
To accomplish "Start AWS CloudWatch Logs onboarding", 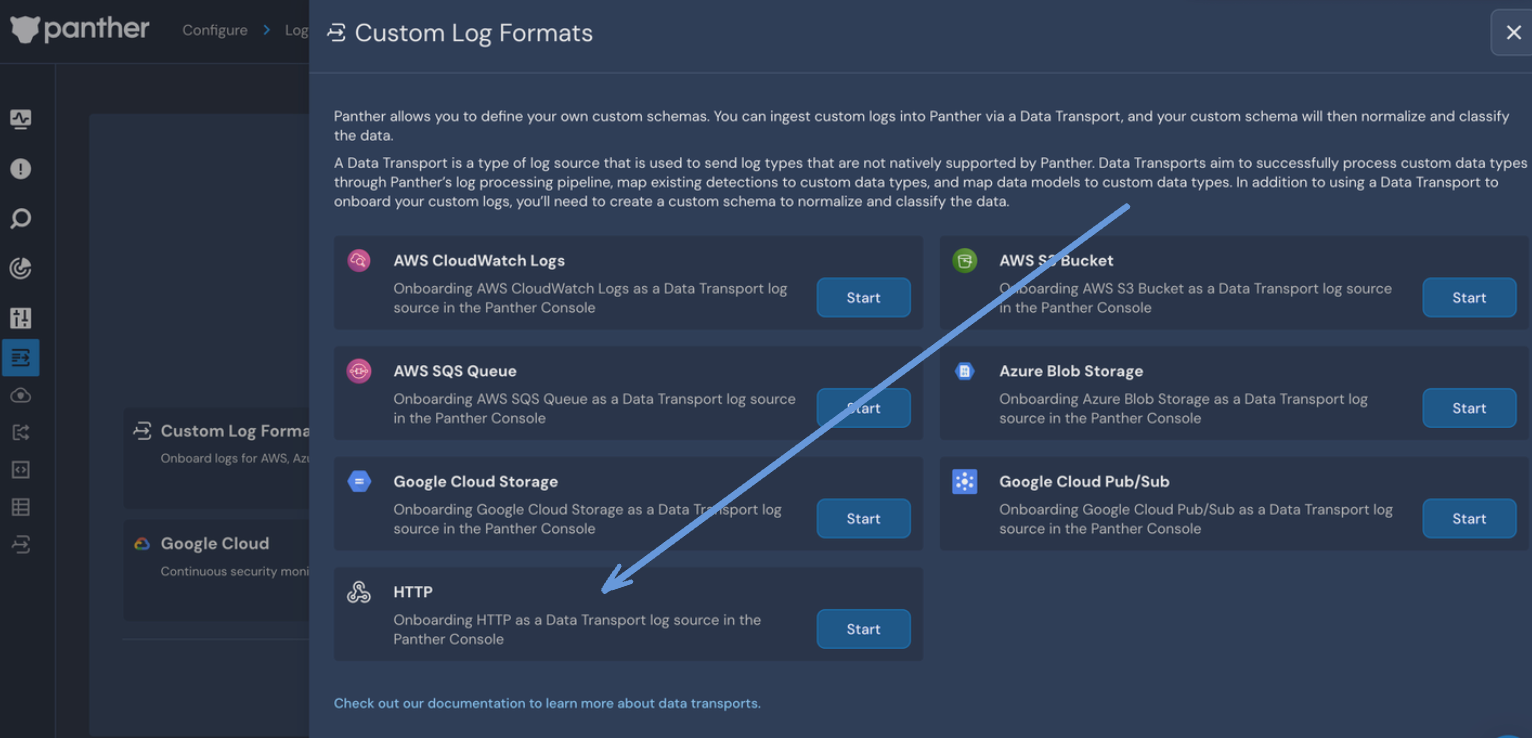I will click(x=863, y=298).
